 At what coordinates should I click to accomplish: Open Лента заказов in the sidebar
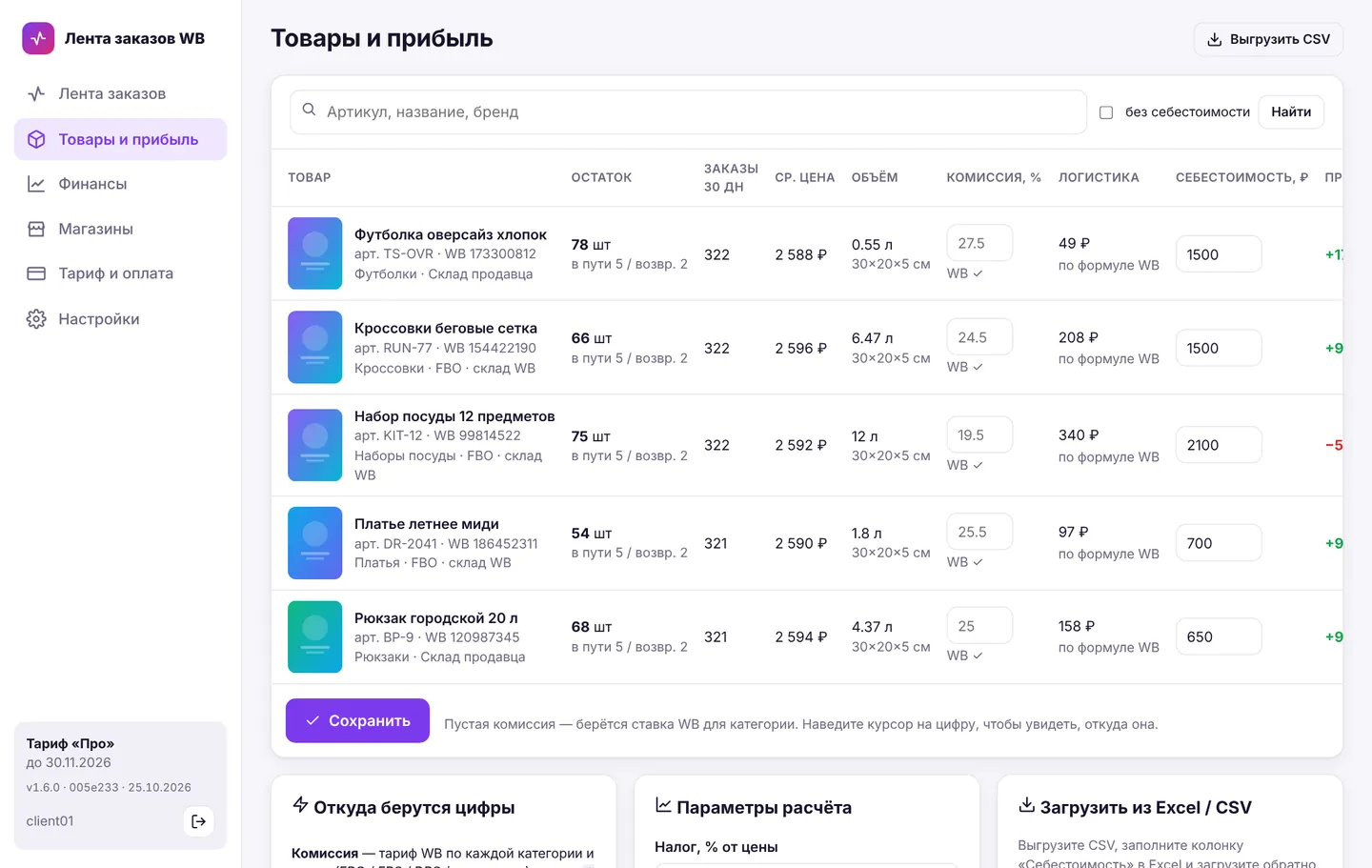[x=120, y=93]
